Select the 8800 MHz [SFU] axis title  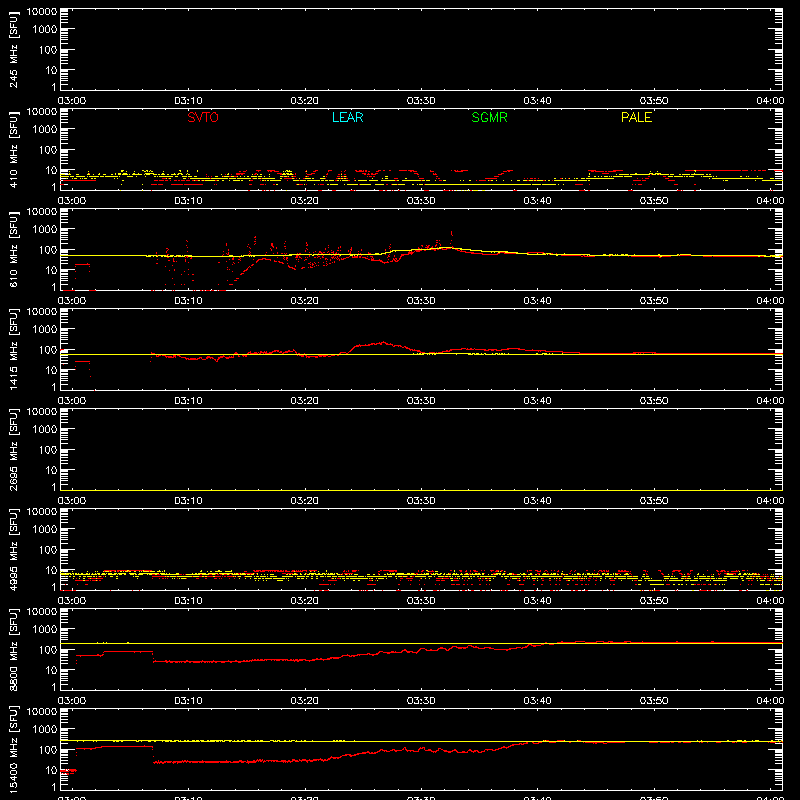(x=14, y=649)
